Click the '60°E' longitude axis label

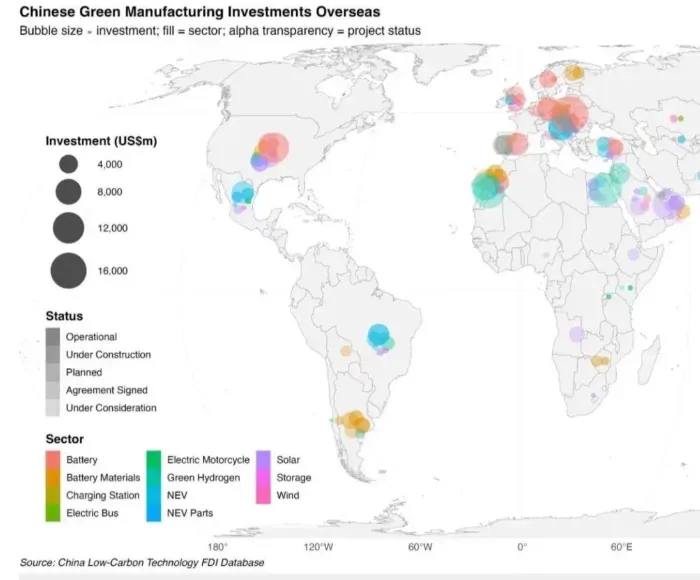[x=621, y=547]
